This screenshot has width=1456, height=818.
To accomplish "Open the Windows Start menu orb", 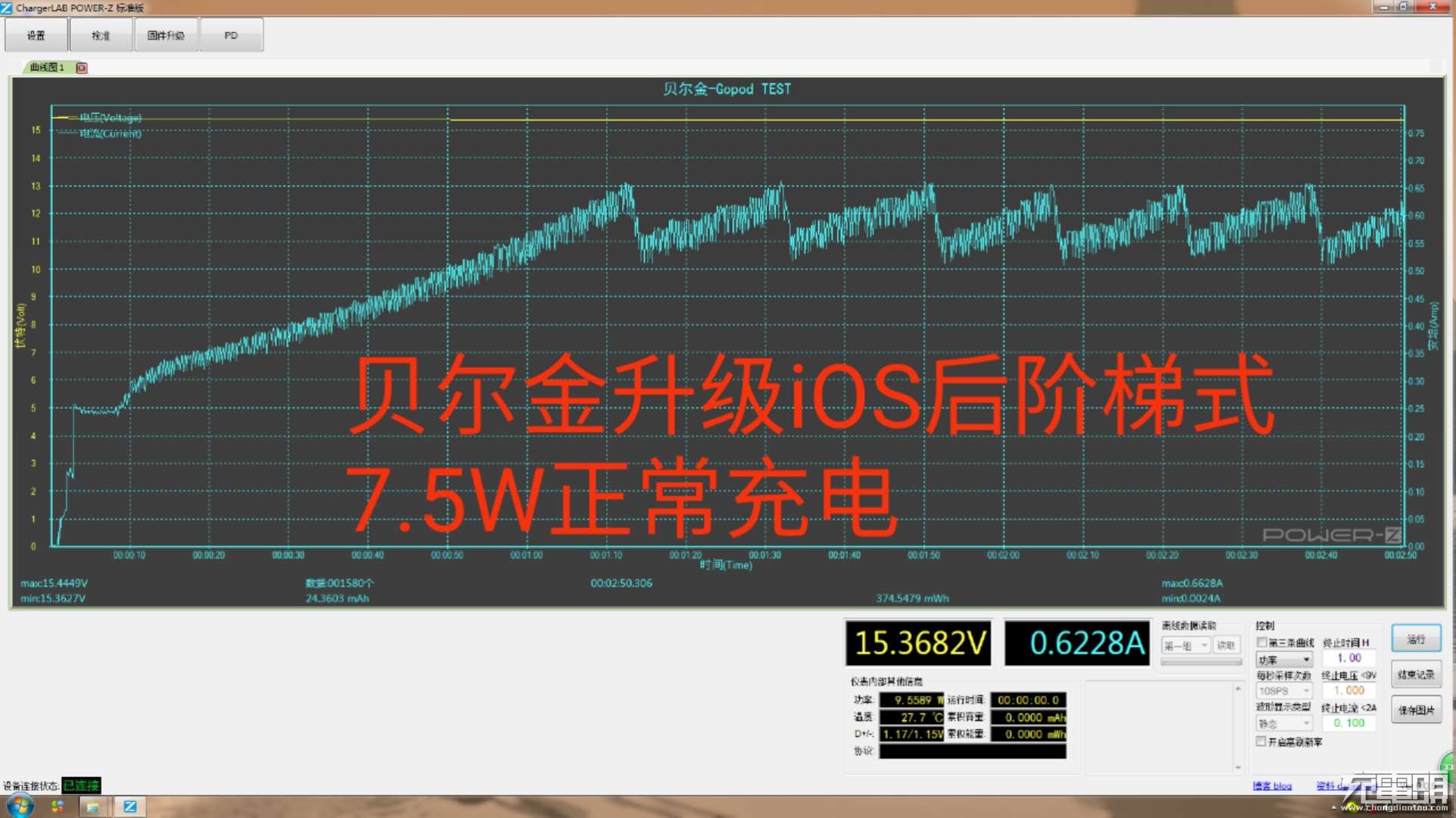I will point(20,806).
